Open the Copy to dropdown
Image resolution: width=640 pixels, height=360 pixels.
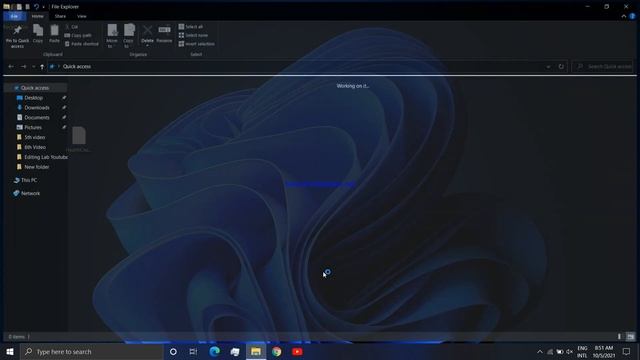[129, 36]
